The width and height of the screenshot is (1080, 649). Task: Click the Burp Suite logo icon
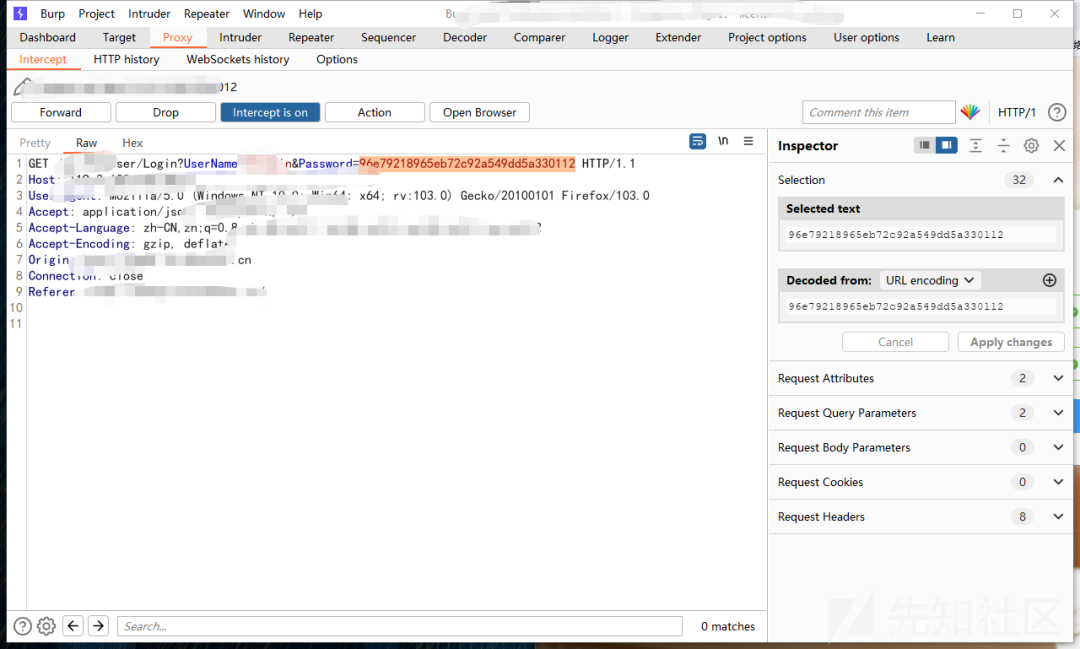click(20, 13)
